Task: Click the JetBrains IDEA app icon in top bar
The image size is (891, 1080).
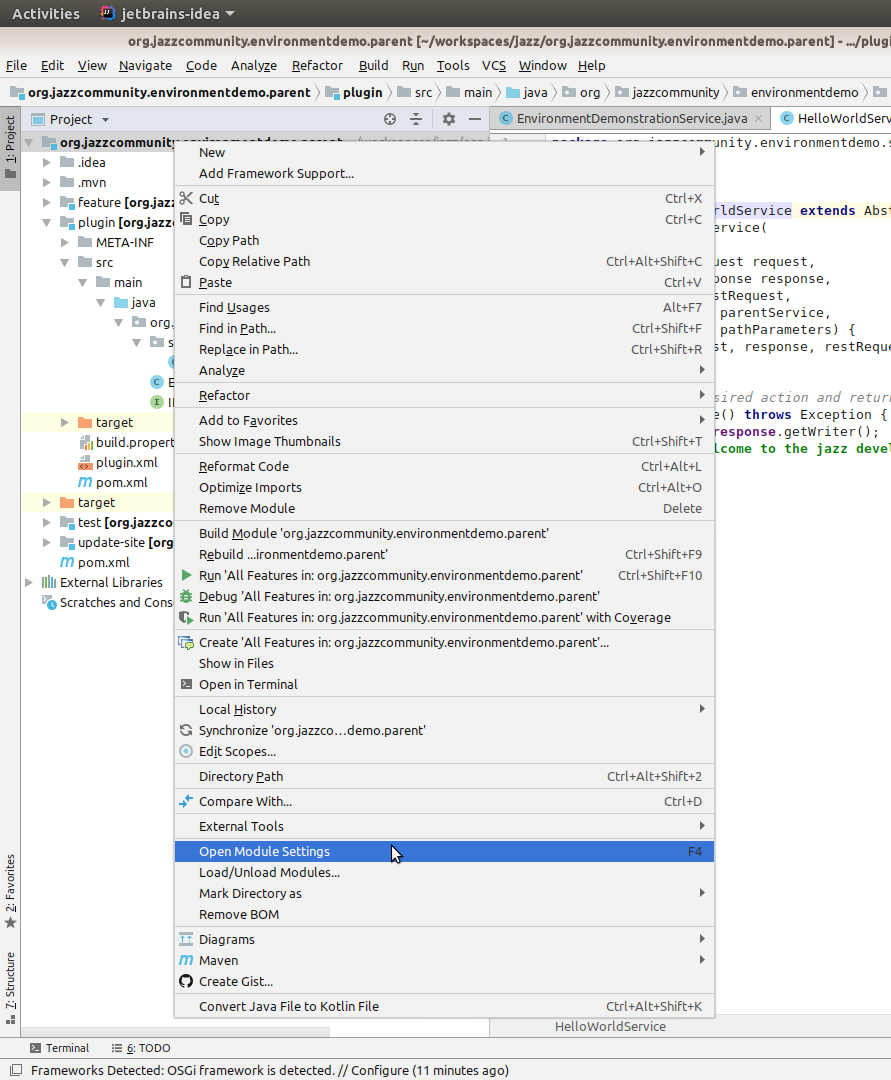Action: (107, 13)
